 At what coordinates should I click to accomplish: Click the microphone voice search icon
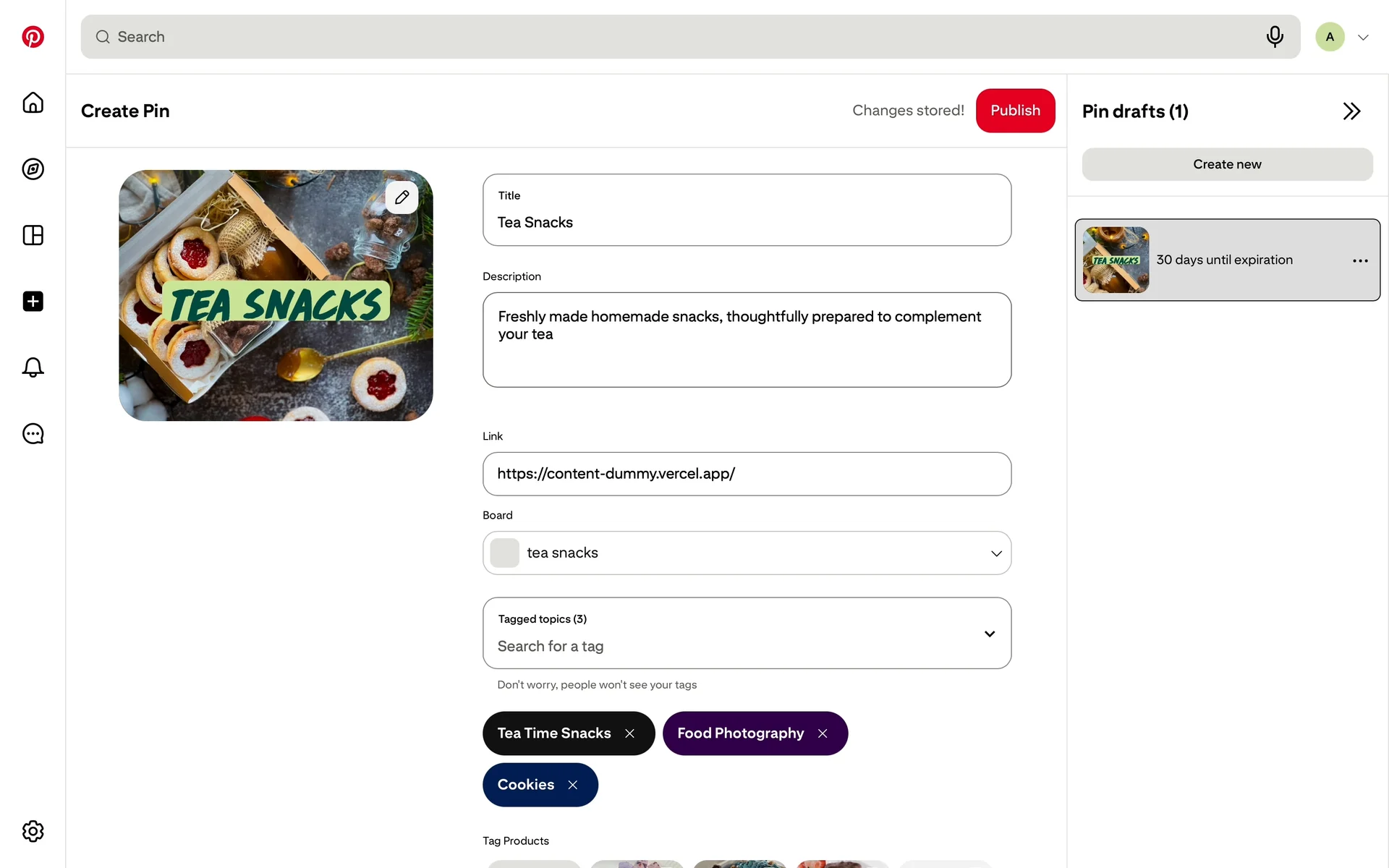pos(1275,37)
